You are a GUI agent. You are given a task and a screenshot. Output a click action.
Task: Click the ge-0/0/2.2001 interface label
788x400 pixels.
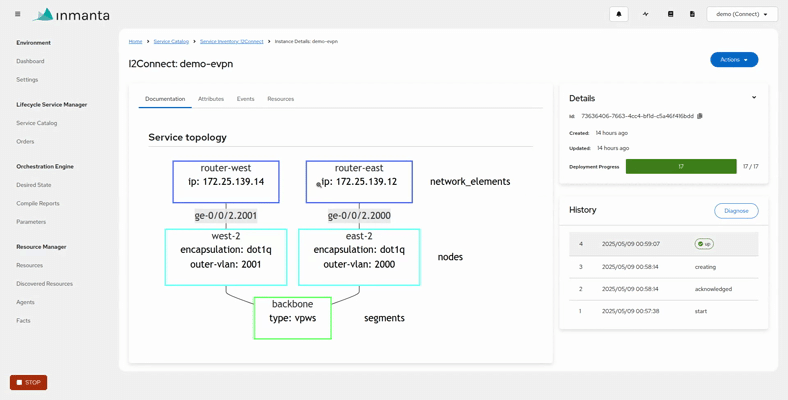(x=226, y=216)
